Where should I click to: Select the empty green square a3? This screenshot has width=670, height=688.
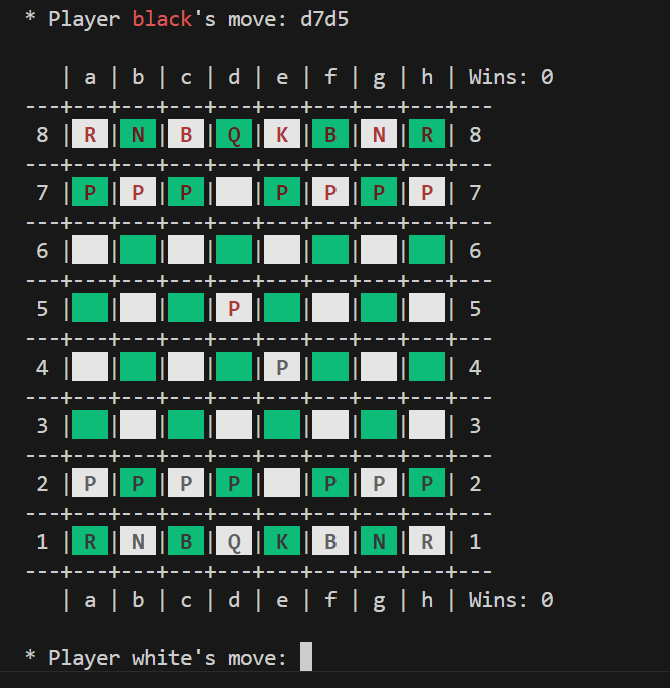click(90, 426)
